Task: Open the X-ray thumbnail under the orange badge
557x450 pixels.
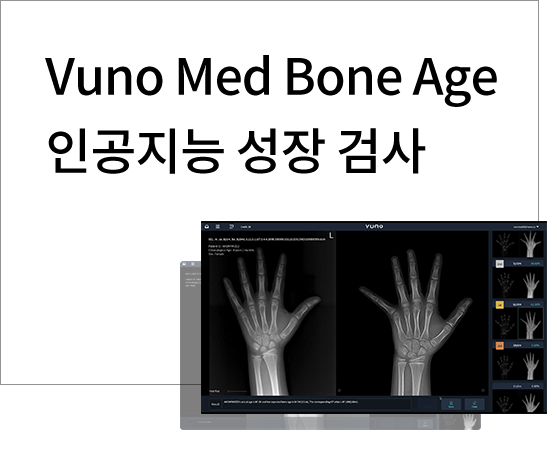Action: 531,365
